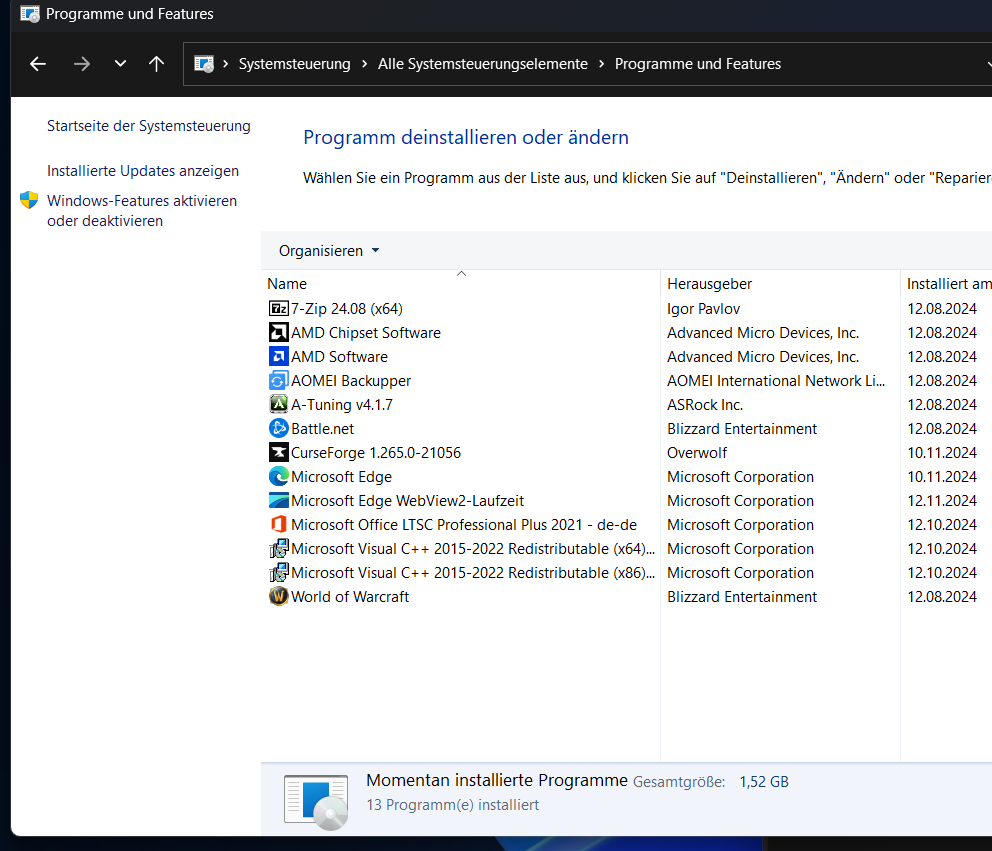Go up one level with up arrow
992x851 pixels.
156,64
